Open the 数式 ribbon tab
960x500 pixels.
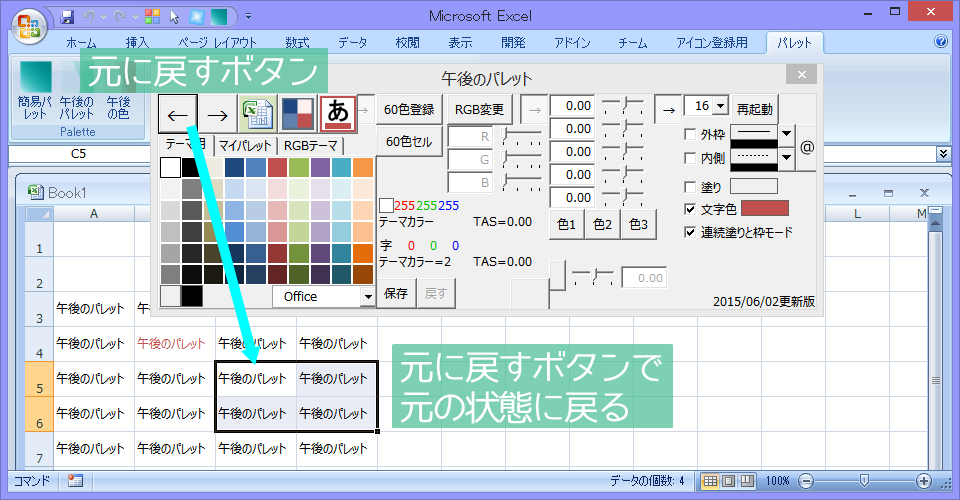297,43
